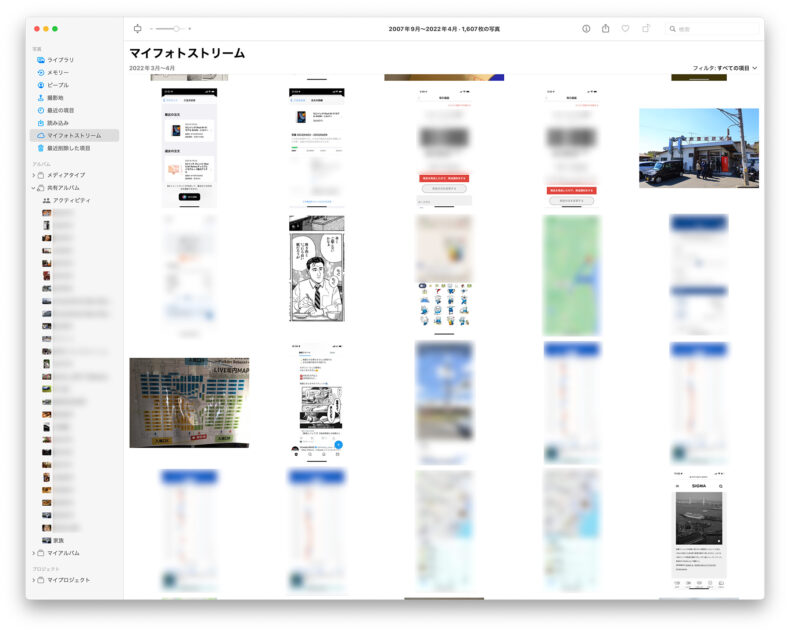Open the フィルタ: すべての項目 dropdown
This screenshot has width=790, height=633.
tap(724, 68)
